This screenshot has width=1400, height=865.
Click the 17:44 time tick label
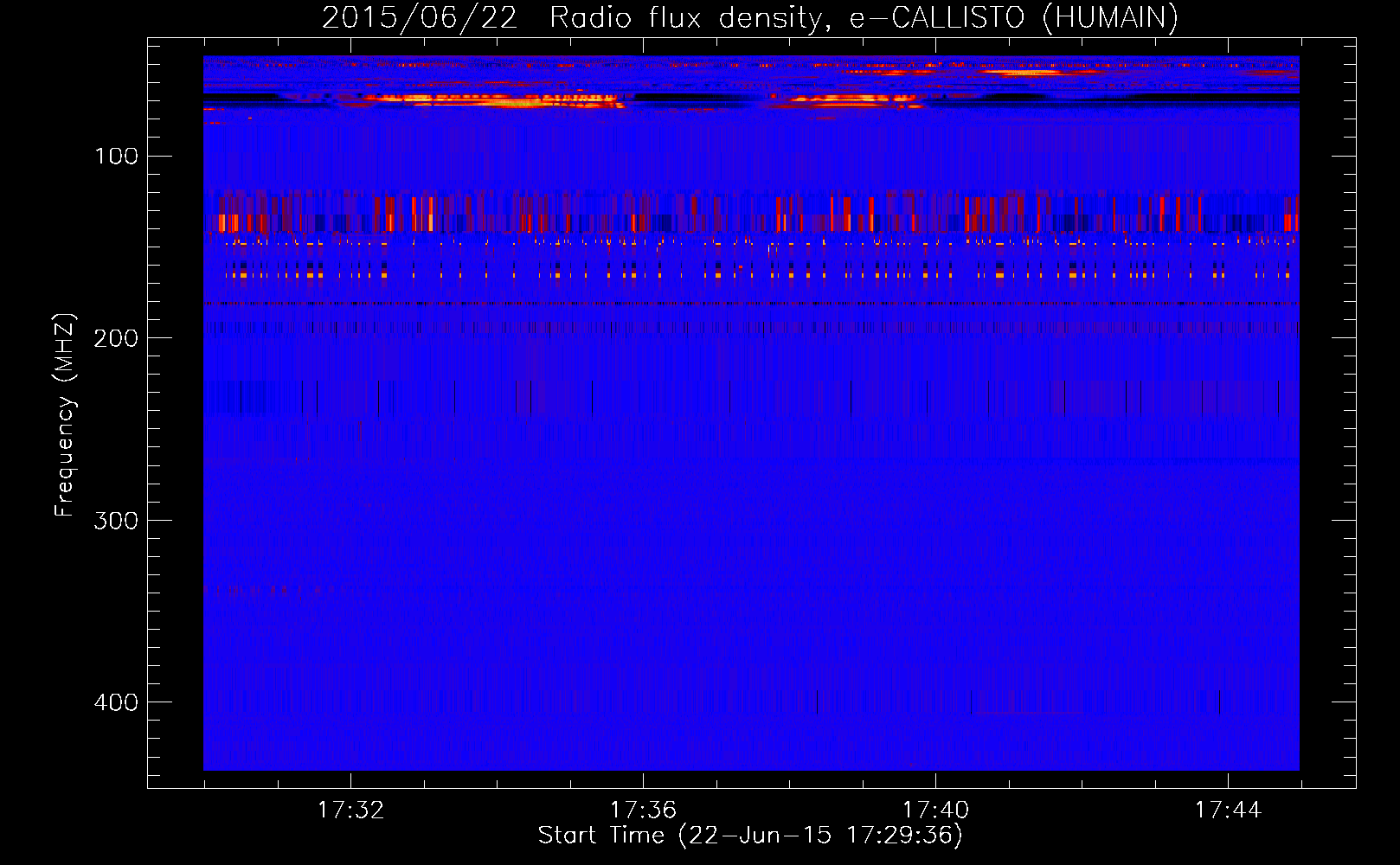tap(1228, 810)
